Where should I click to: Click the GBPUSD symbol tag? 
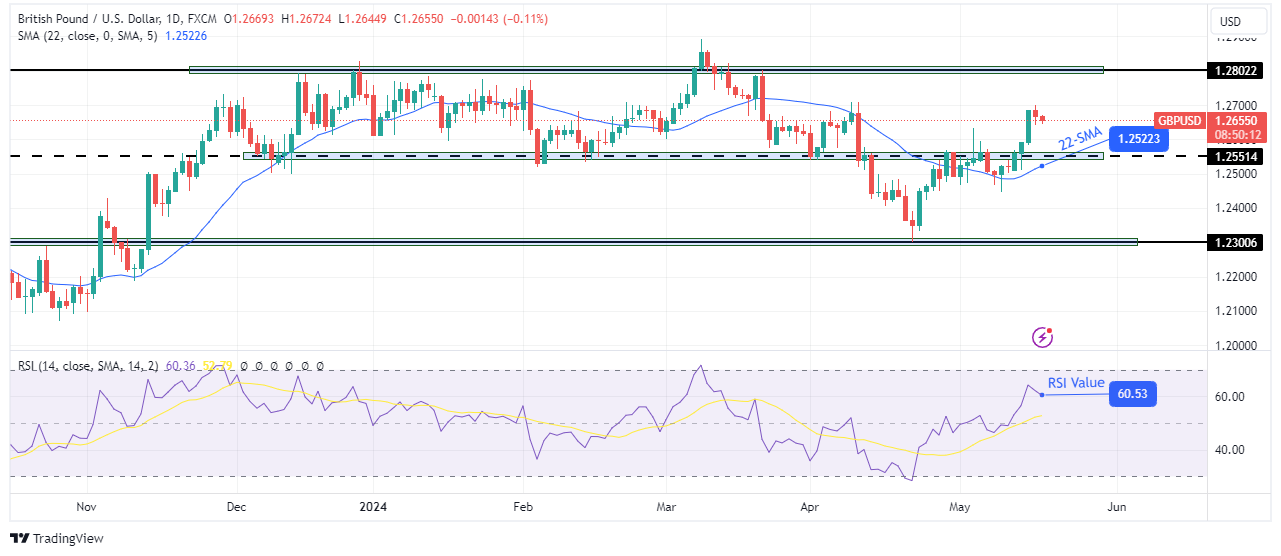click(1178, 118)
